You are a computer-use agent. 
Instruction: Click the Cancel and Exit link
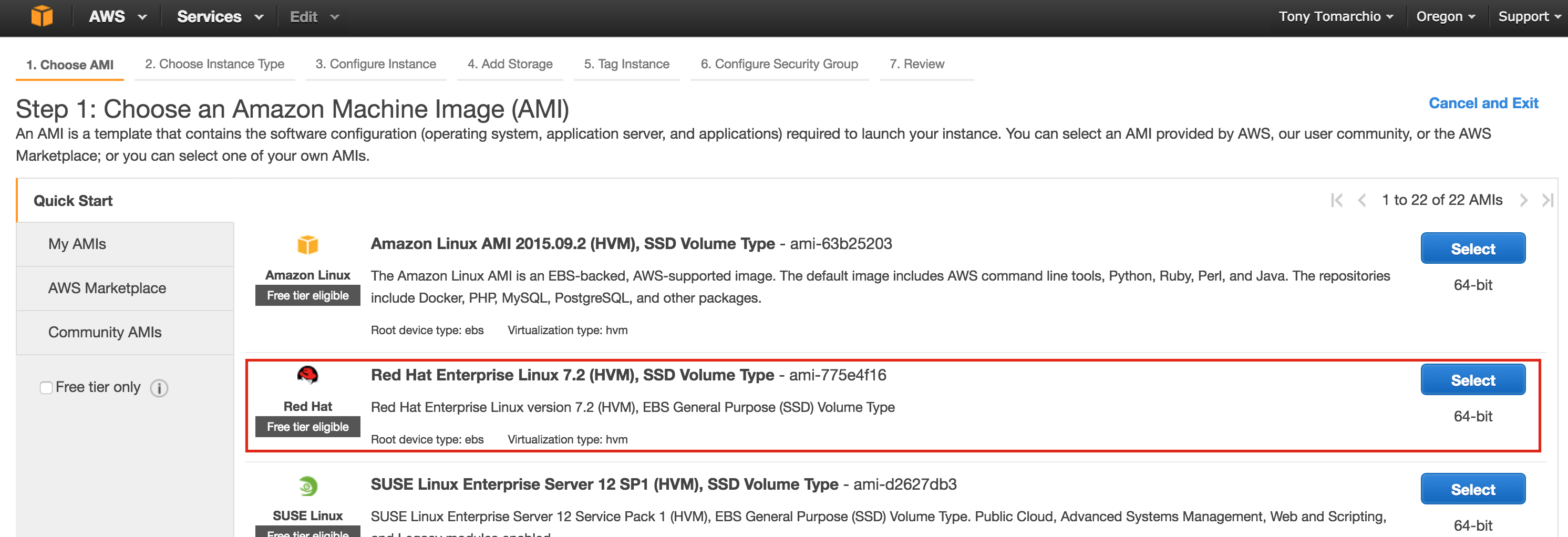pos(1483,103)
